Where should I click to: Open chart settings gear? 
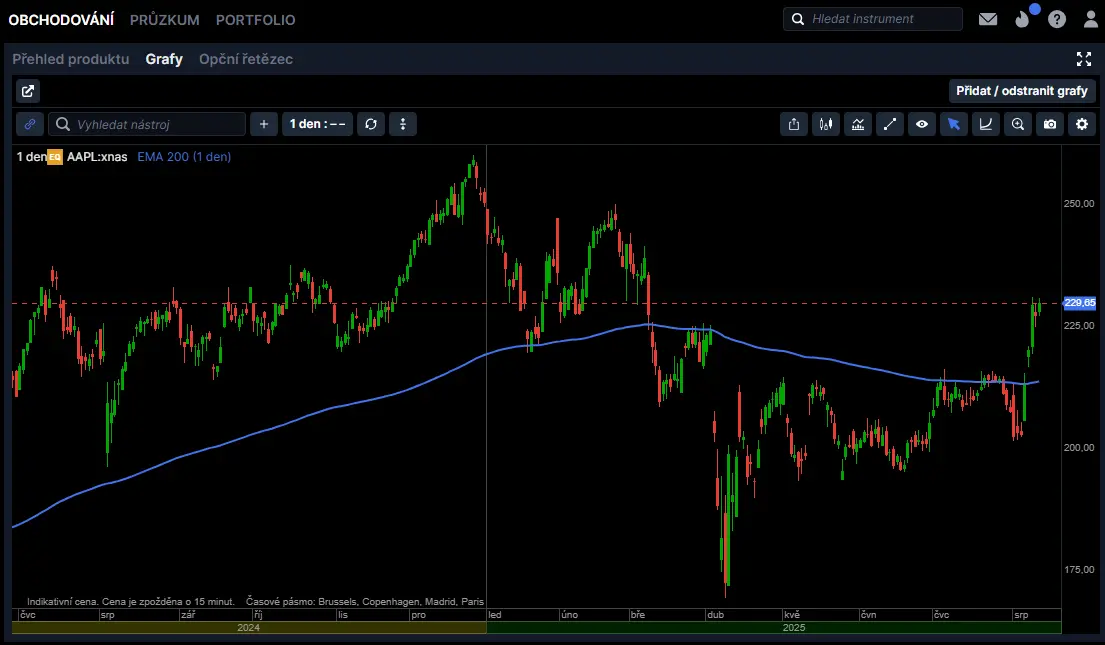1082,124
